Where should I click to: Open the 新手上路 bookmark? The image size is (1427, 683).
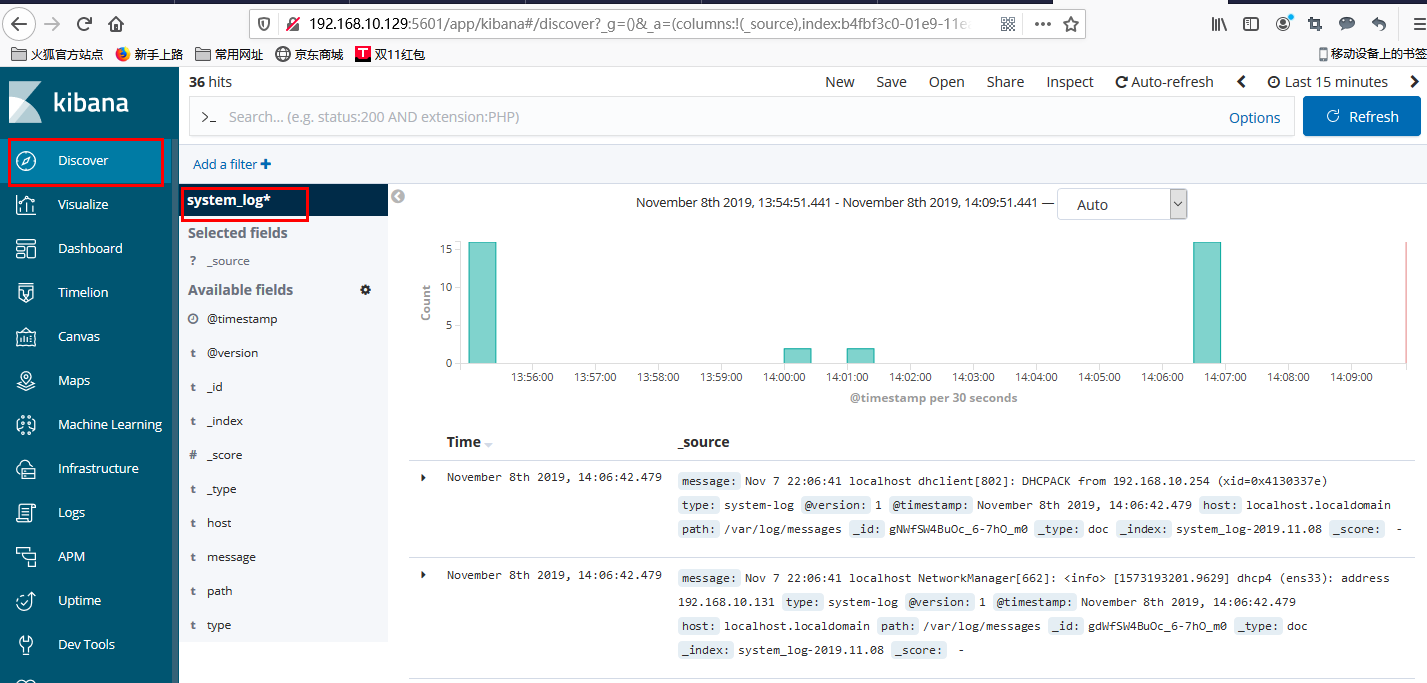pos(149,54)
